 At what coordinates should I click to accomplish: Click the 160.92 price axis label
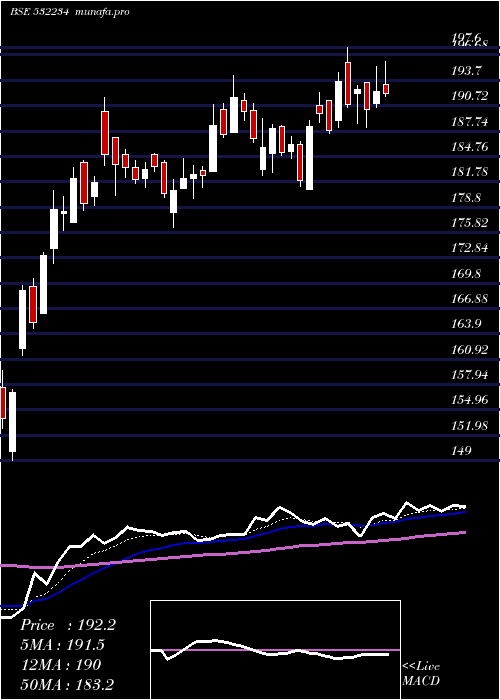click(470, 349)
